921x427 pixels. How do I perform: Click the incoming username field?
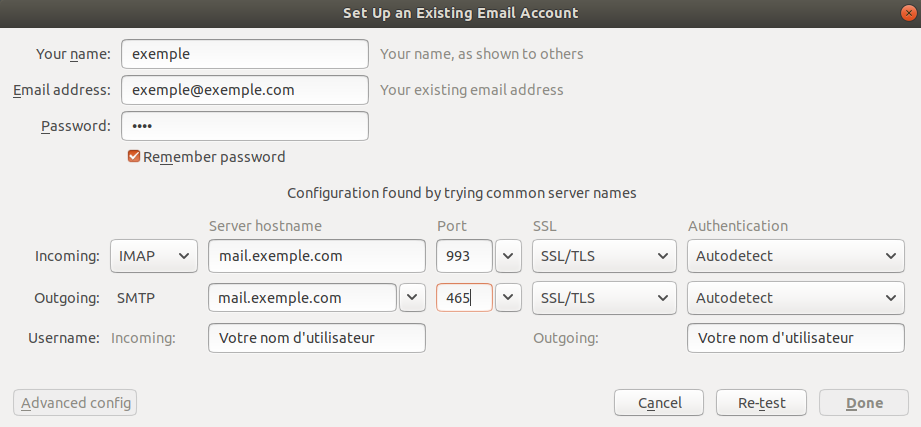(x=317, y=338)
